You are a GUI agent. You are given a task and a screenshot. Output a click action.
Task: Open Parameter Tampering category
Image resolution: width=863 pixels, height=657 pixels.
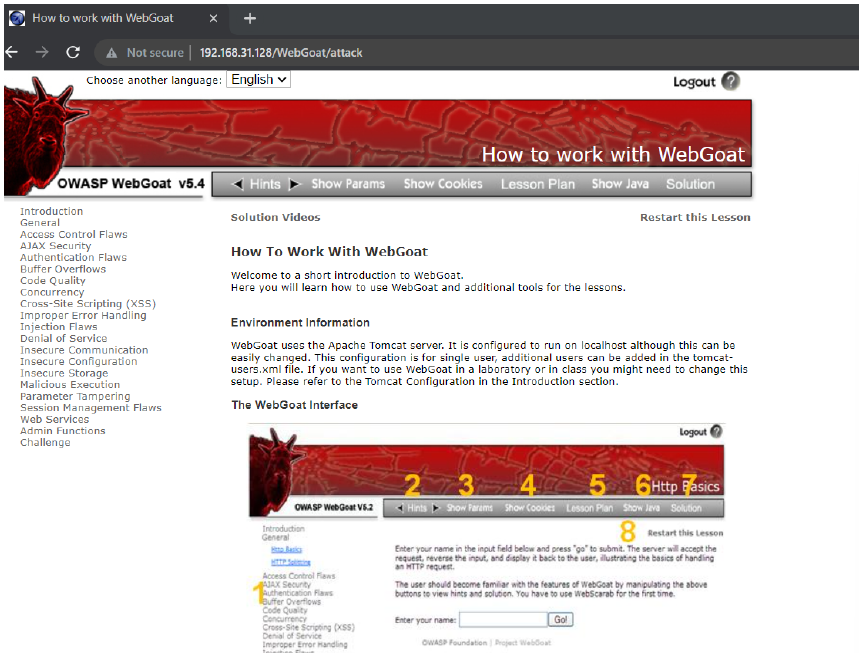tap(75, 396)
